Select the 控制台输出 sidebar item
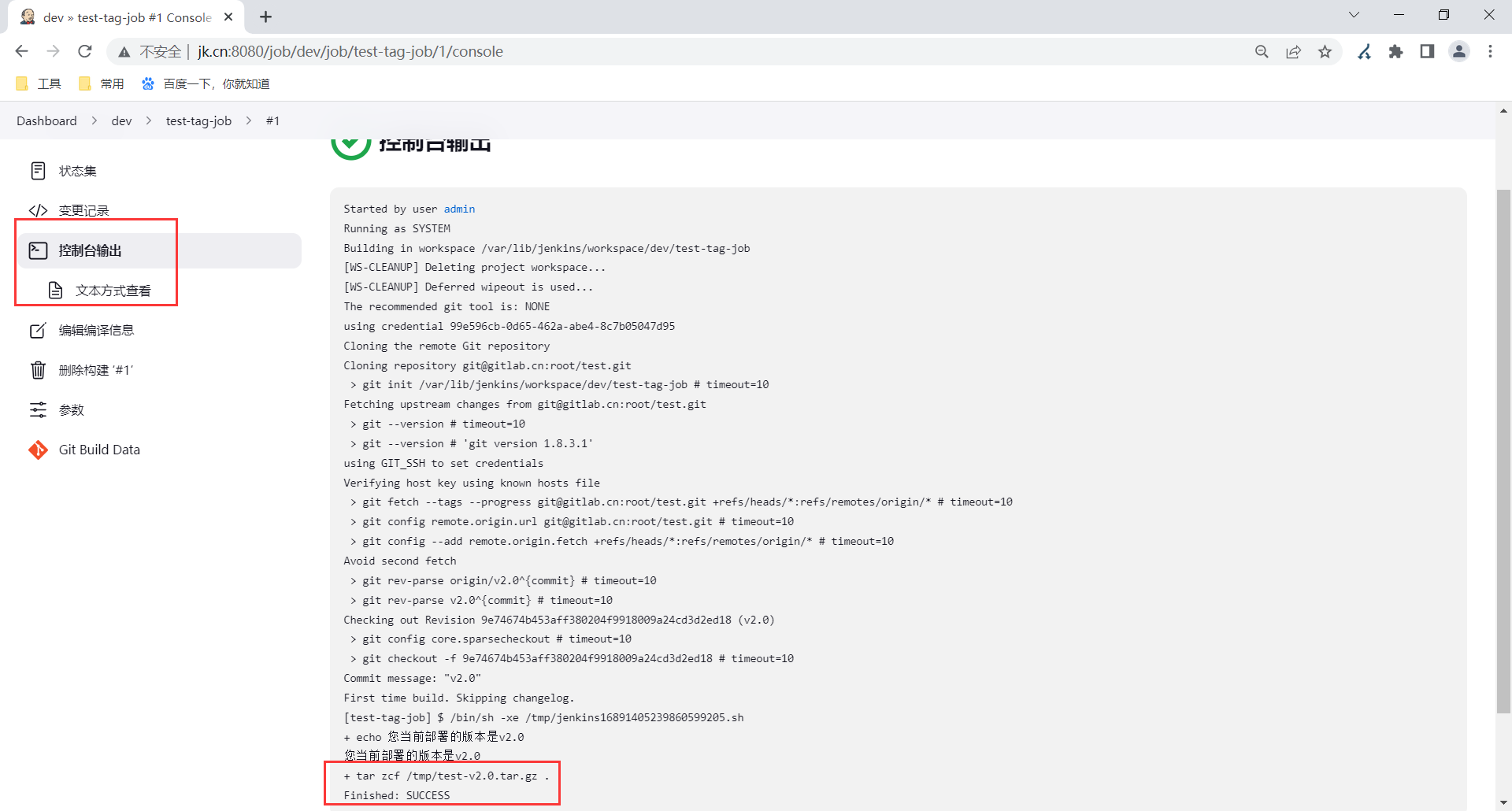1512x811 pixels. tap(158, 250)
